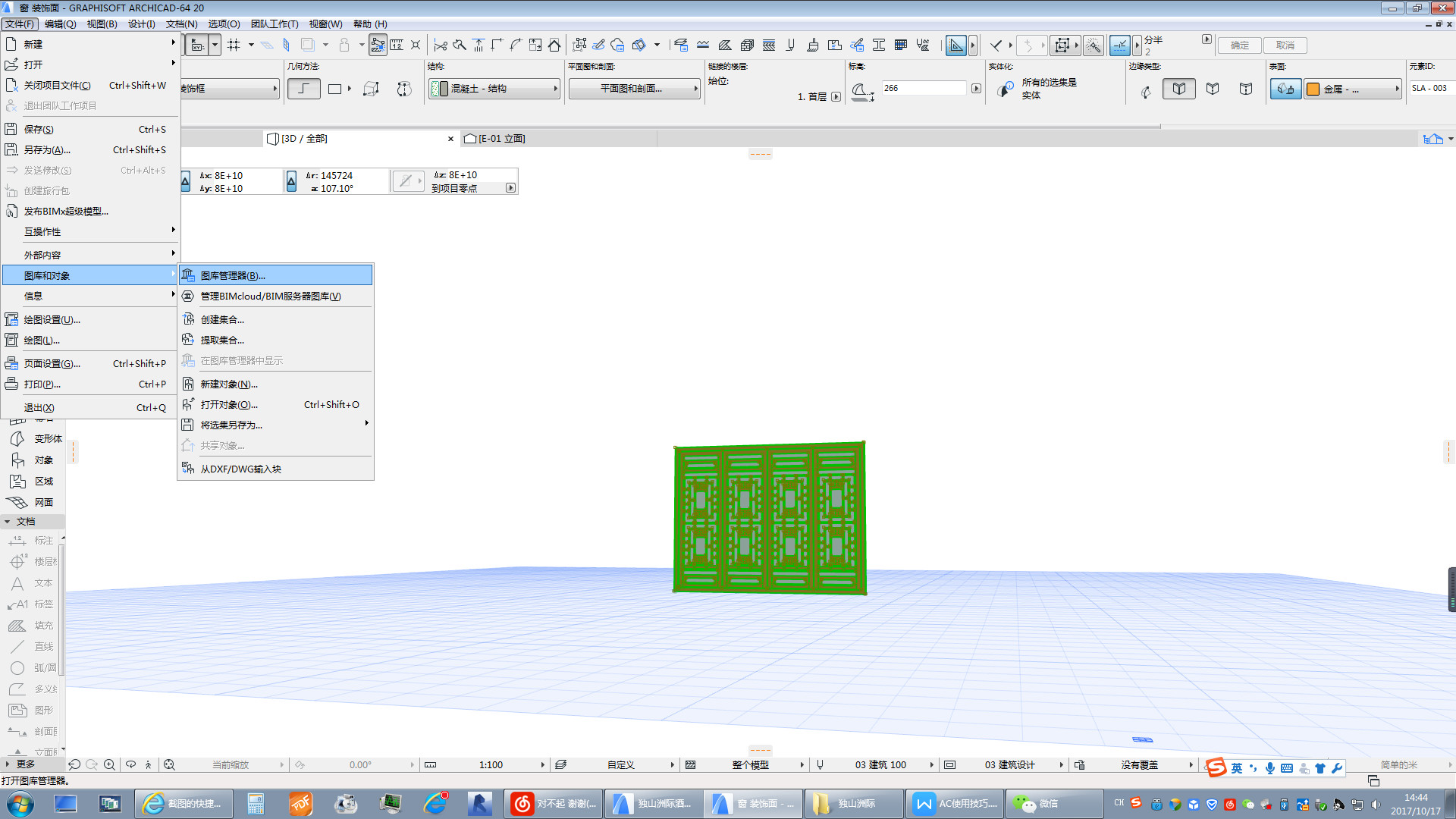Open Windows Start menu orb
The image size is (1456, 819).
click(20, 804)
